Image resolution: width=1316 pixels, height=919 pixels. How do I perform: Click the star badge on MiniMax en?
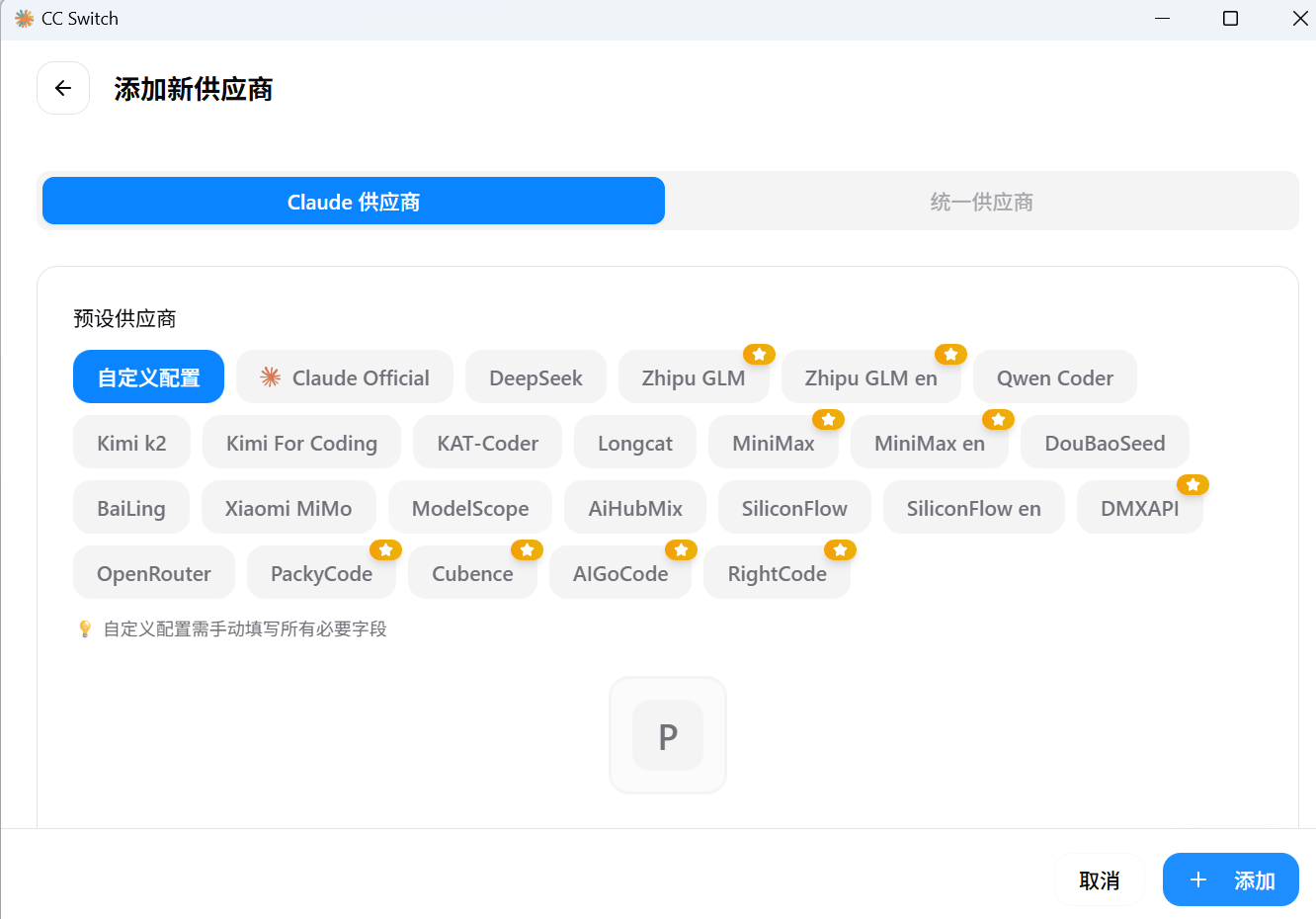(x=998, y=419)
